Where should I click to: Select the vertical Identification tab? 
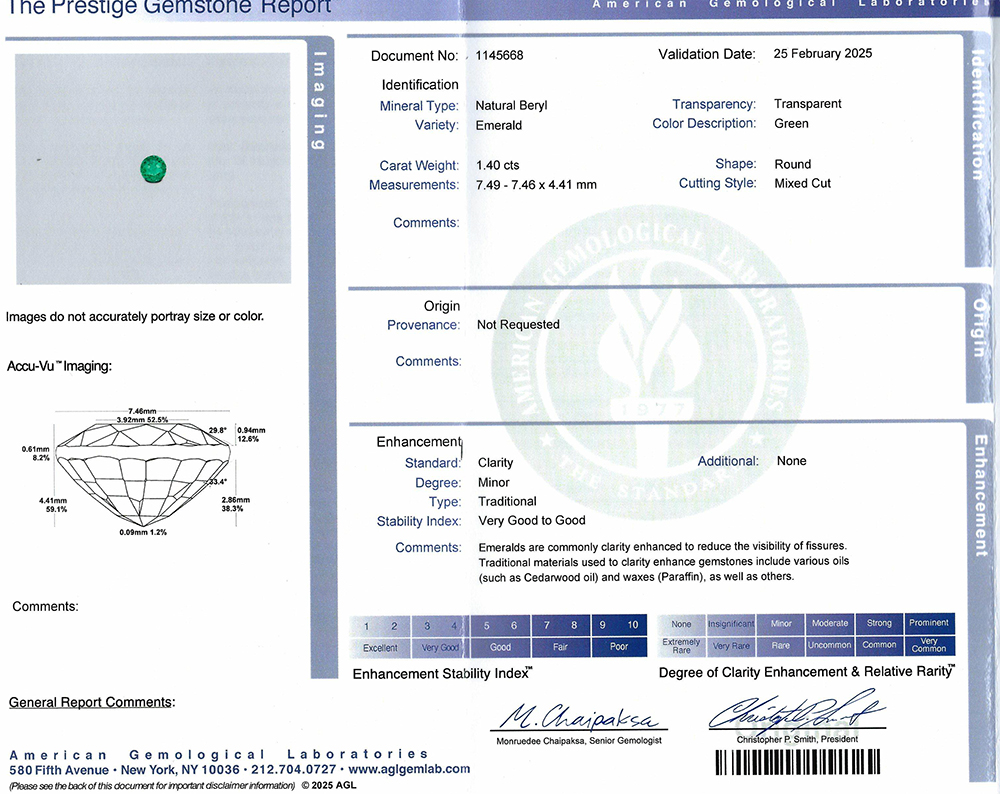(978, 115)
